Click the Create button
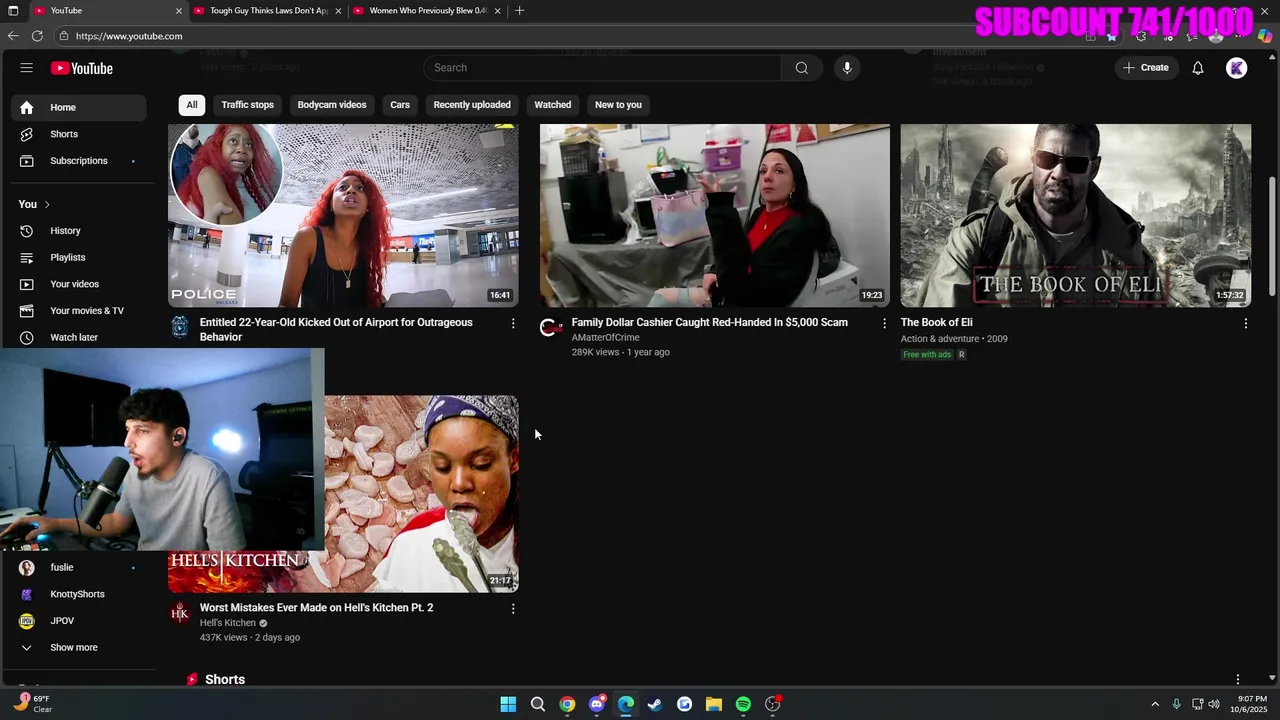Screen dimensions: 1280x720 click(x=1146, y=68)
